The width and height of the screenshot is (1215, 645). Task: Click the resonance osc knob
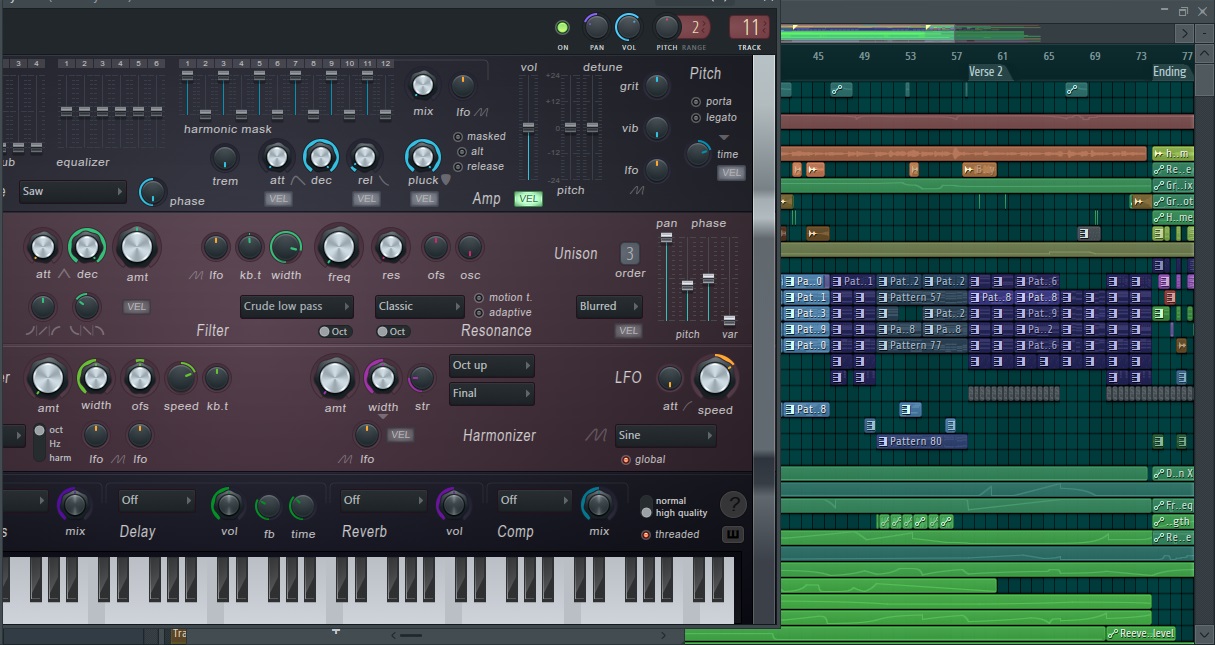coord(469,246)
